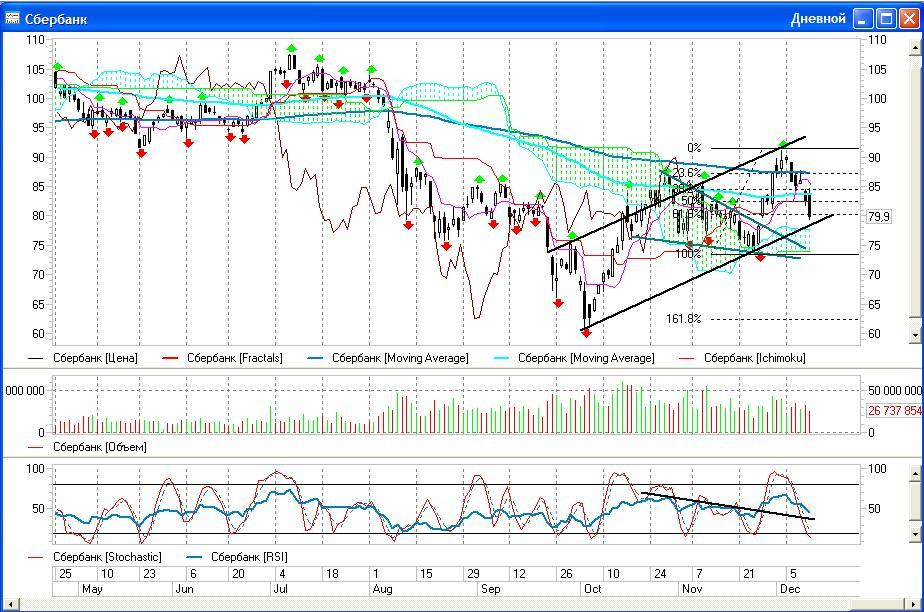
Task: Click date 29 on the time axis
Action: [x=473, y=574]
